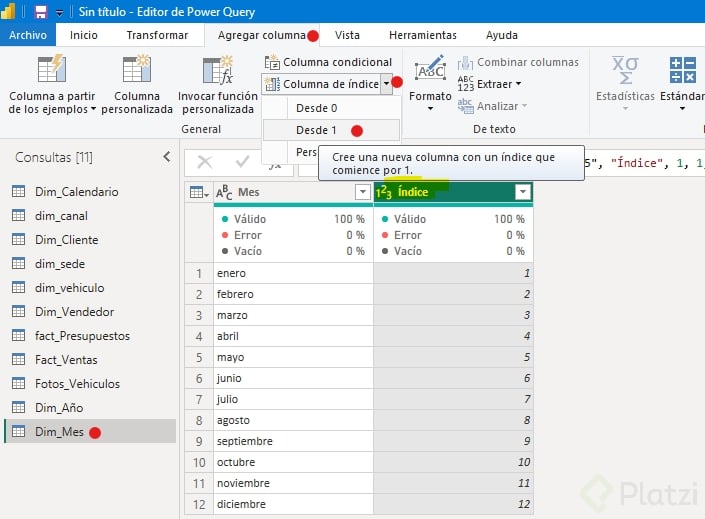Choose Desde 1 from index menu
Screen dimensions: 705x519
[331, 130]
